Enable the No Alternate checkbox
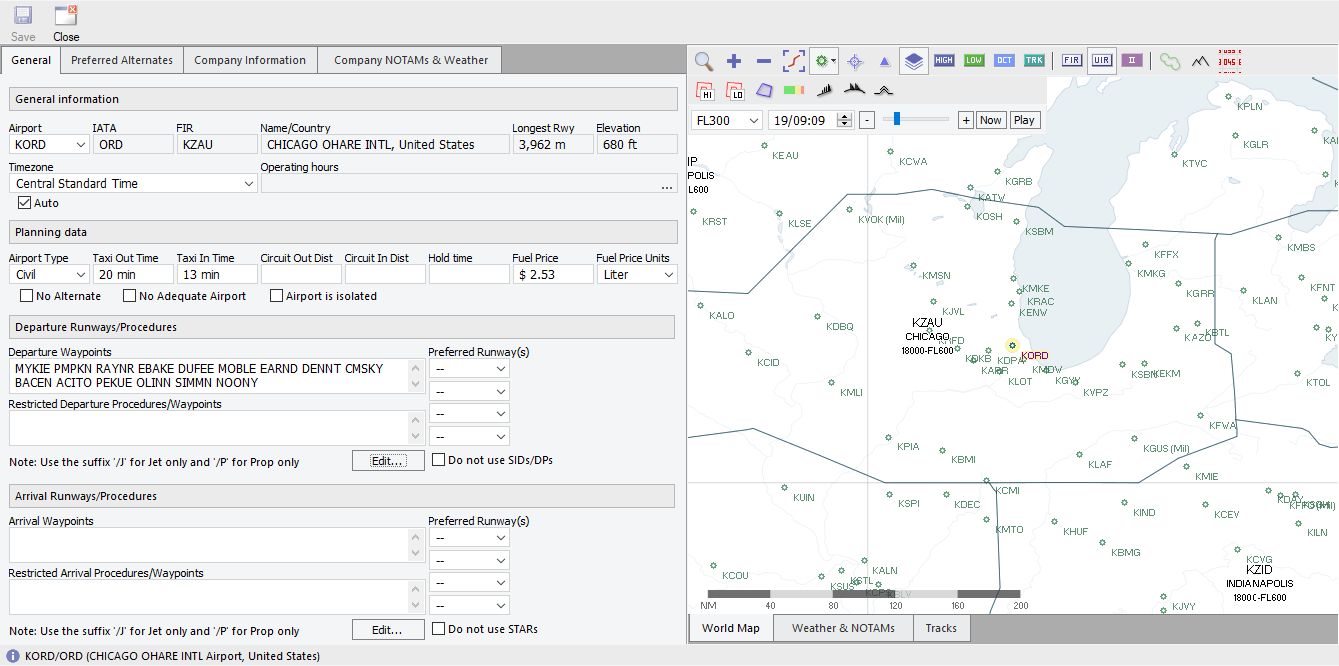This screenshot has width=1339, height=666. [27, 296]
